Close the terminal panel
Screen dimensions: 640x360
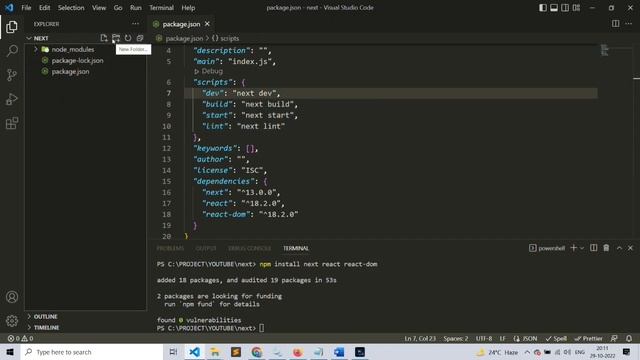630,248
